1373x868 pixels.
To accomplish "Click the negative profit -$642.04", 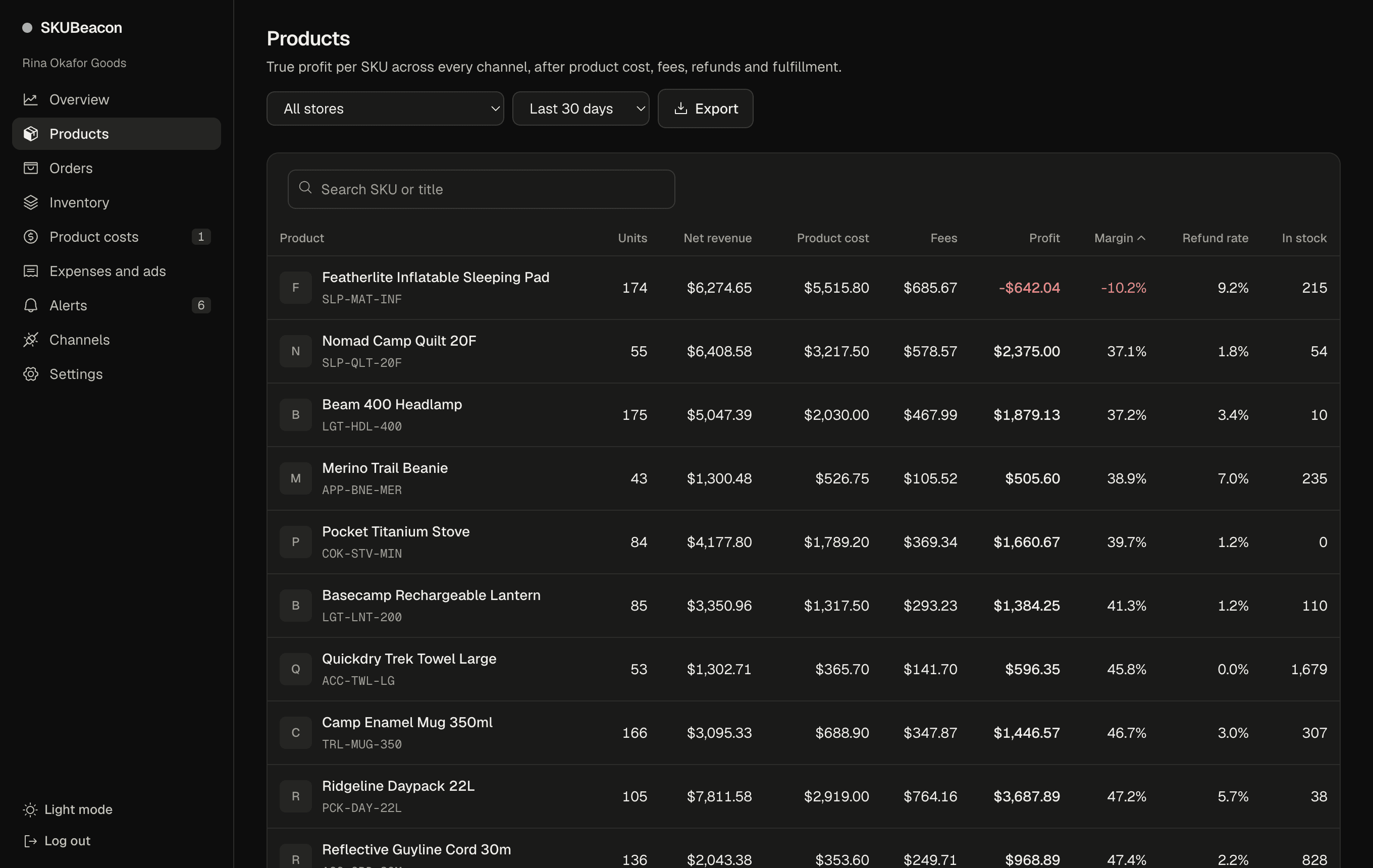I will point(1029,287).
